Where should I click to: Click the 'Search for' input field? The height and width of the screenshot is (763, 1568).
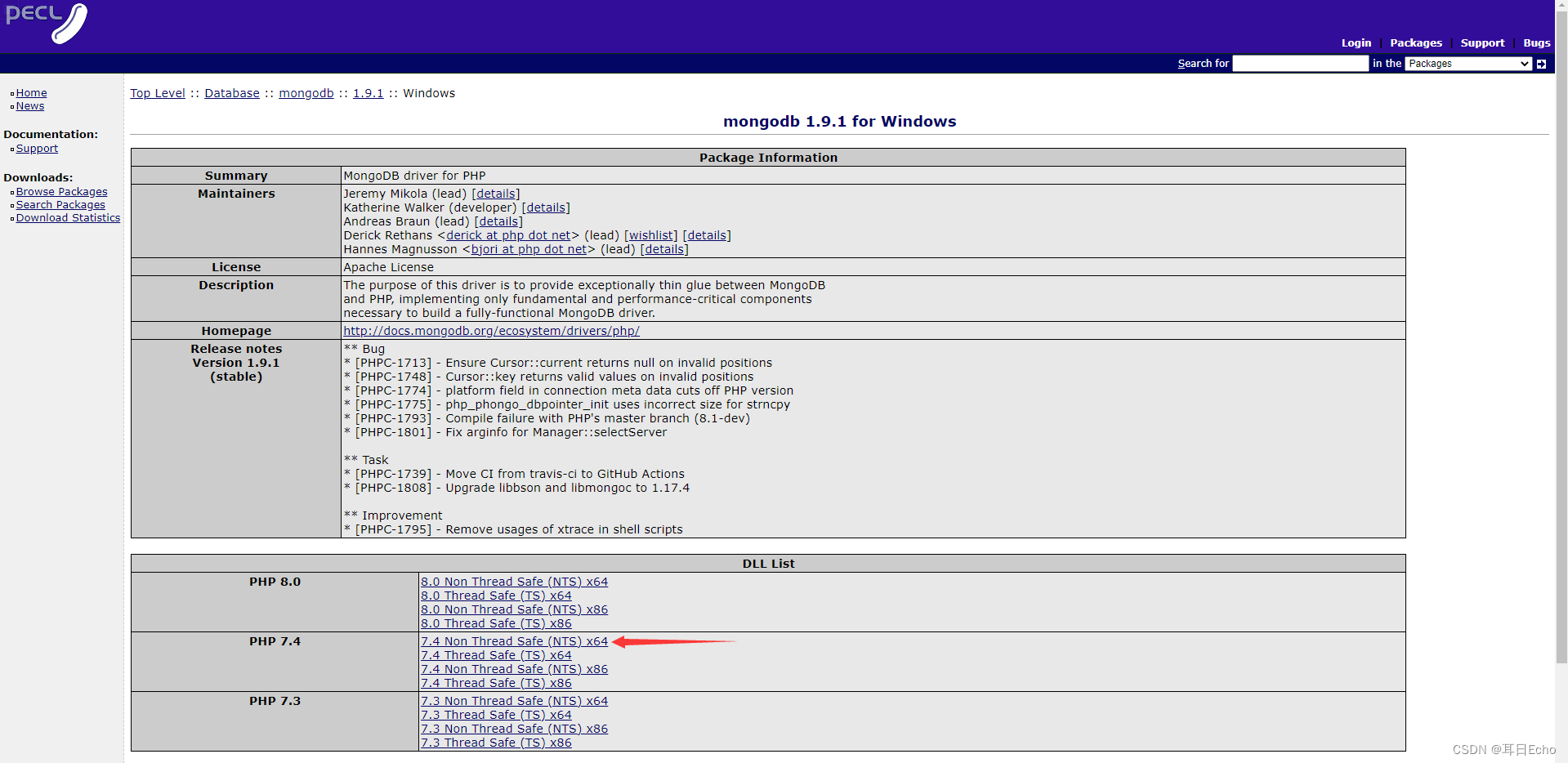click(1299, 63)
